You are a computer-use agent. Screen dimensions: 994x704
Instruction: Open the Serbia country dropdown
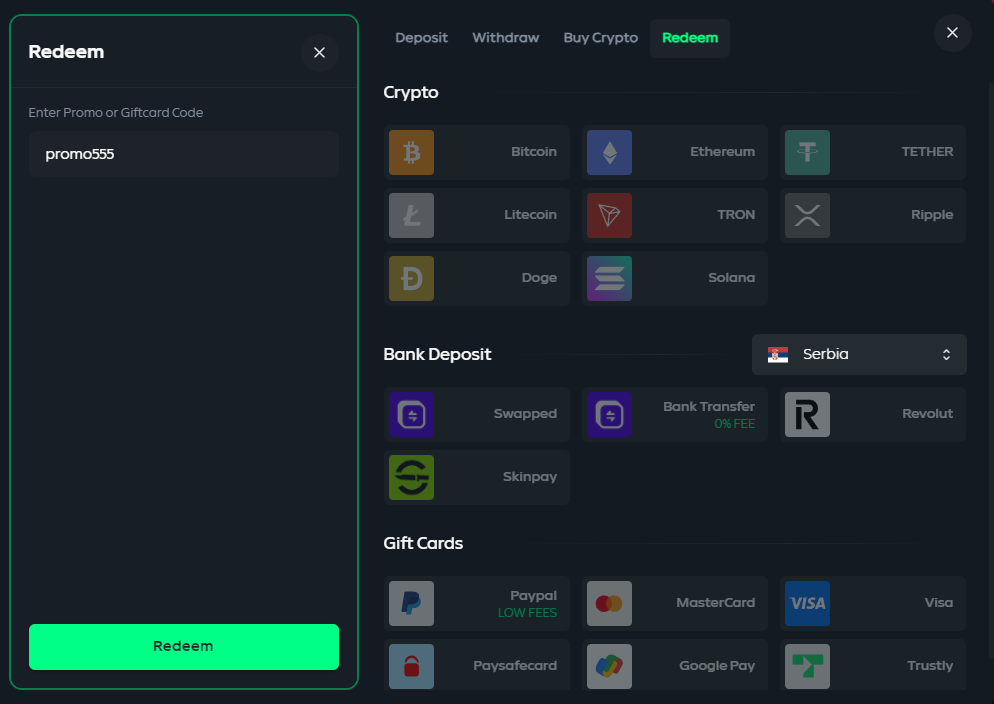859,354
